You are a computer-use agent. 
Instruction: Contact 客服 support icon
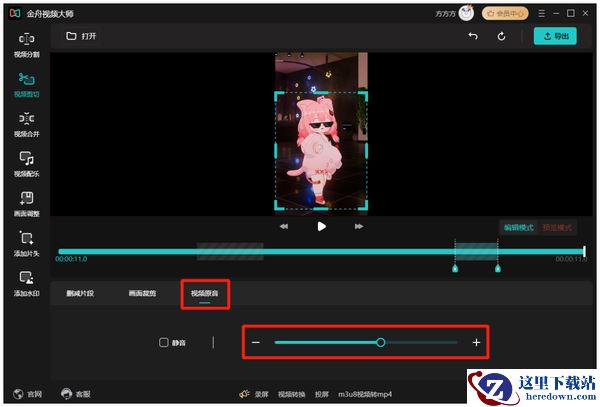75,394
